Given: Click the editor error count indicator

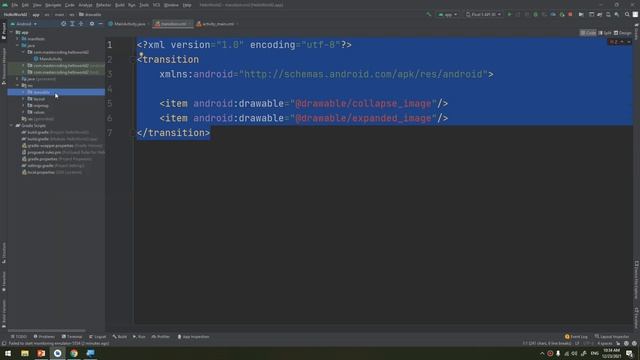Looking at the screenshot, I should 614,42.
